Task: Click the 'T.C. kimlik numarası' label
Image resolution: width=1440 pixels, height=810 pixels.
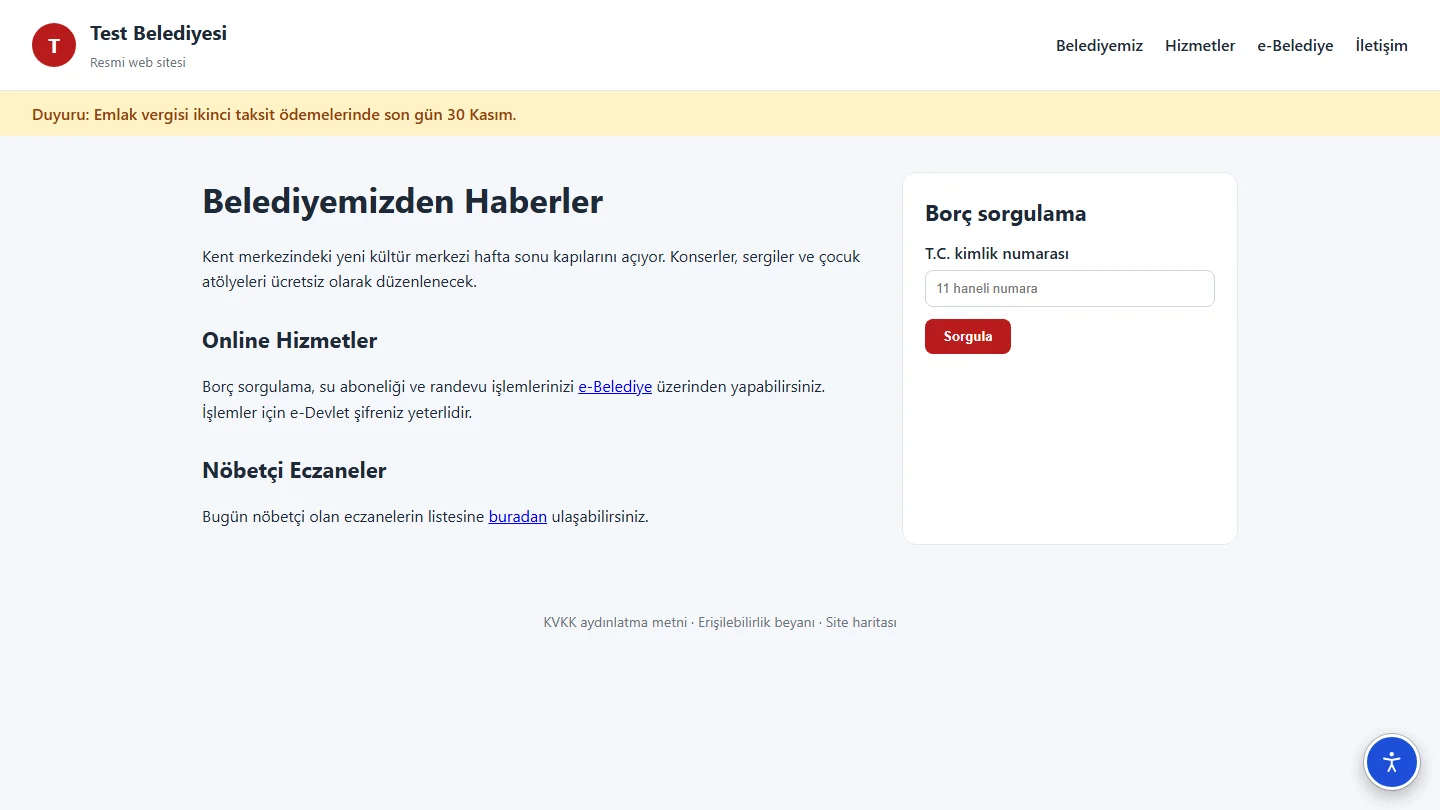Action: coord(997,253)
